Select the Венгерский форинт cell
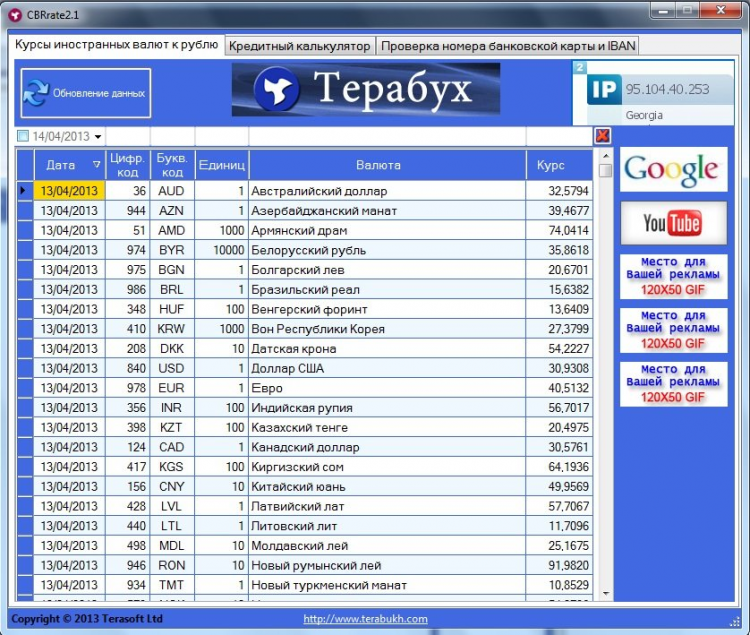This screenshot has width=750, height=635. tap(387, 309)
